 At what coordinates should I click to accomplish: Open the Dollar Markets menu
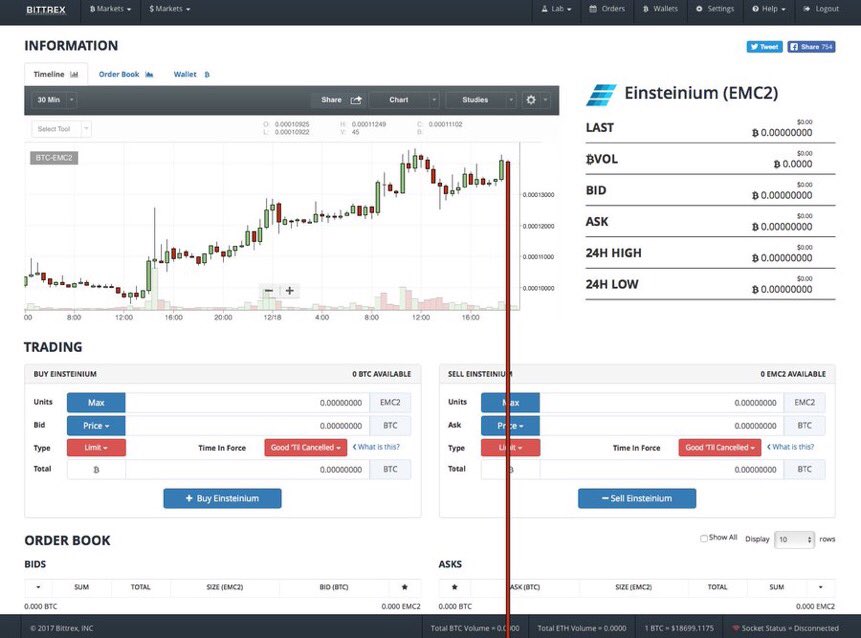(170, 9)
